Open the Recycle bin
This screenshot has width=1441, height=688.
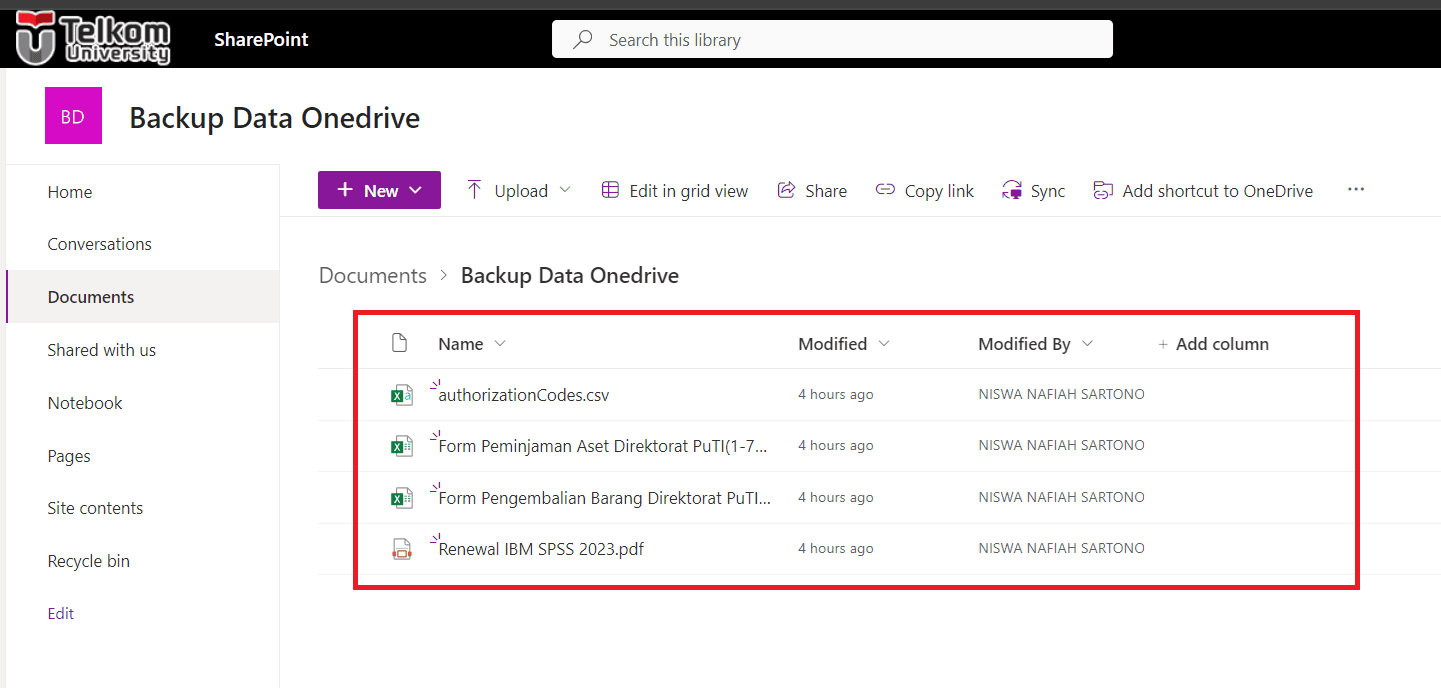click(89, 561)
